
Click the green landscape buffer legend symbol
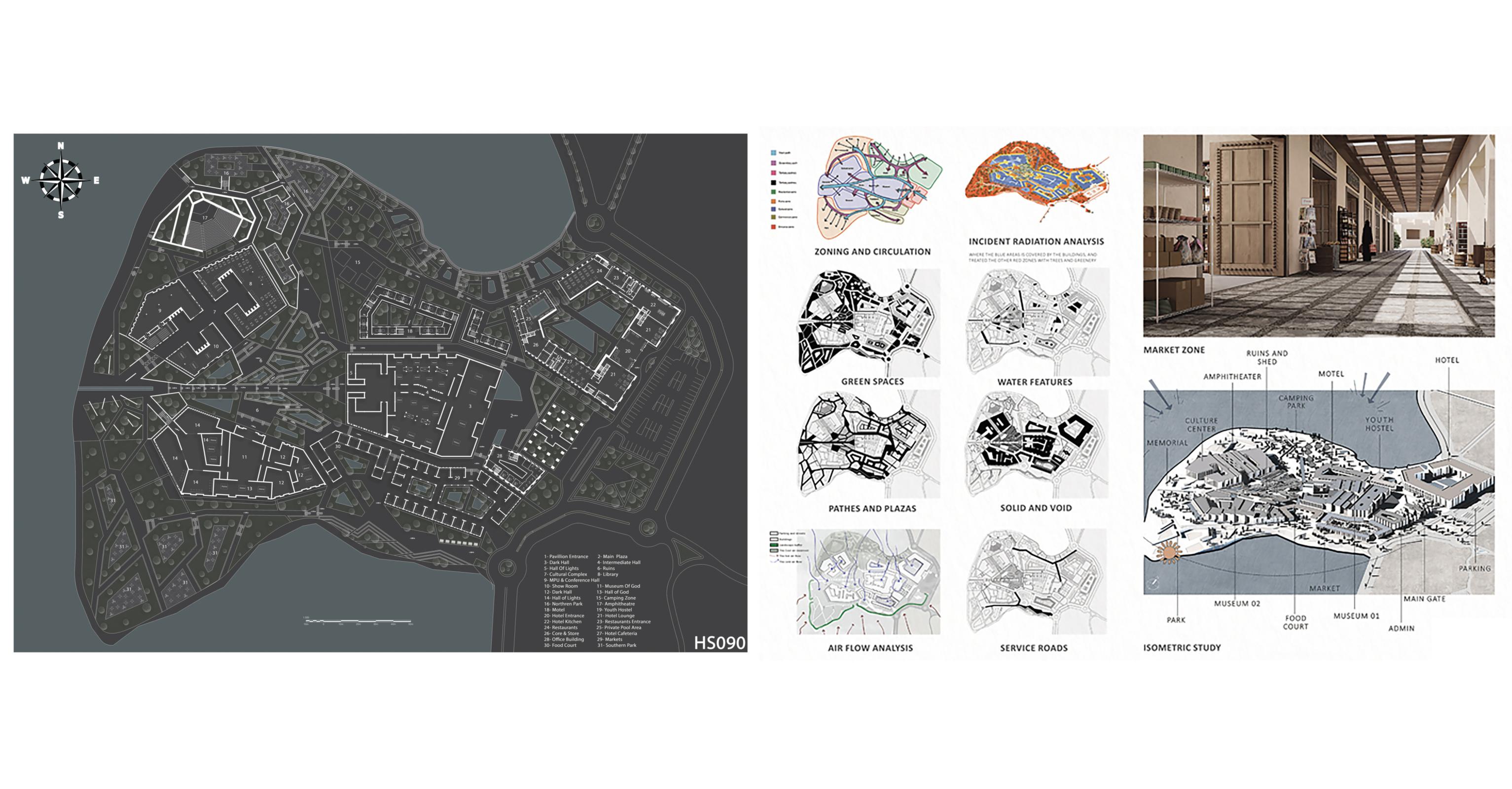(x=774, y=545)
